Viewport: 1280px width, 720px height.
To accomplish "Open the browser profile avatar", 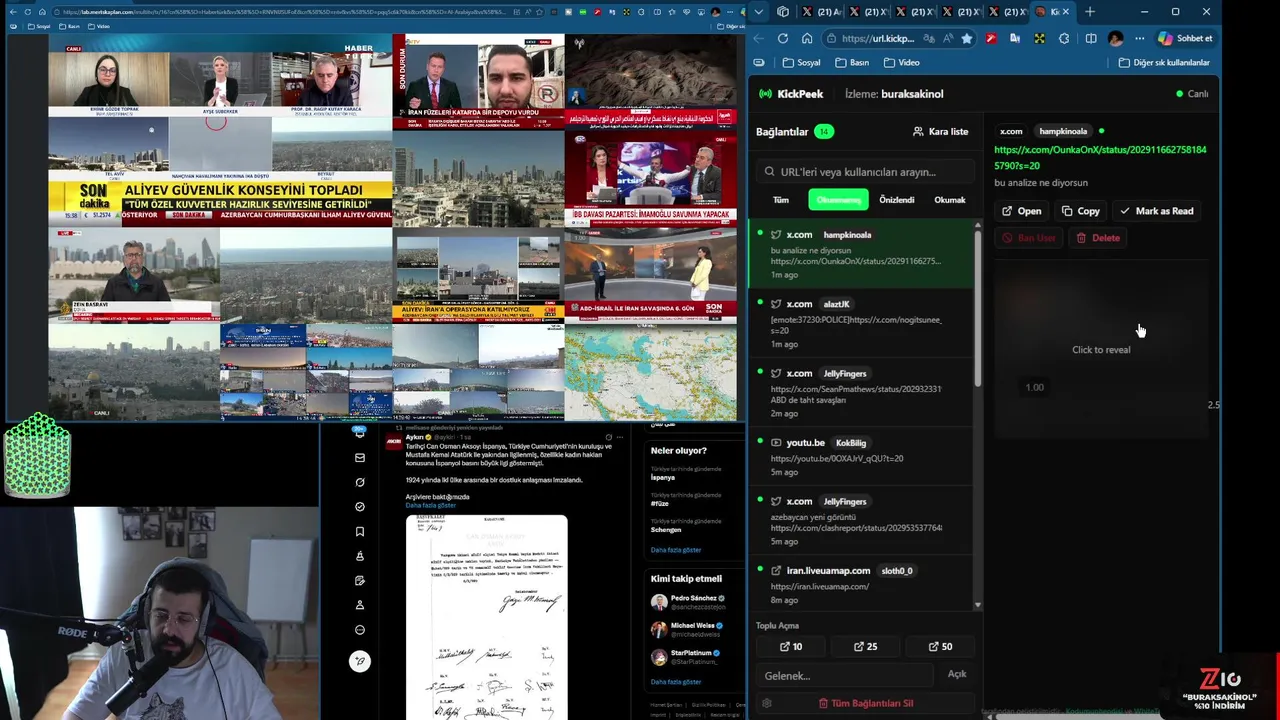I will pos(1116,38).
